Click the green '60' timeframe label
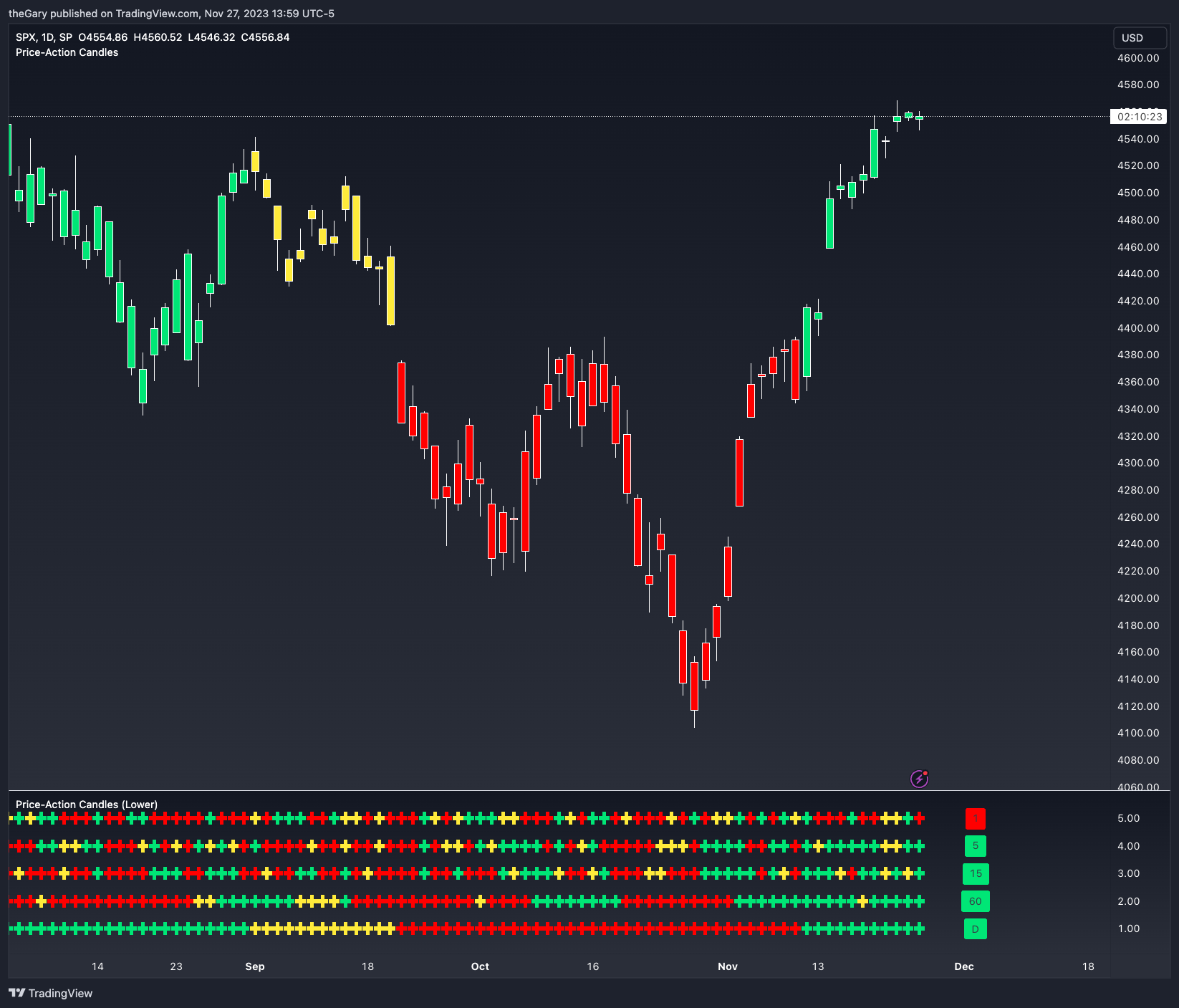Viewport: 1179px width, 1008px height. pos(975,901)
